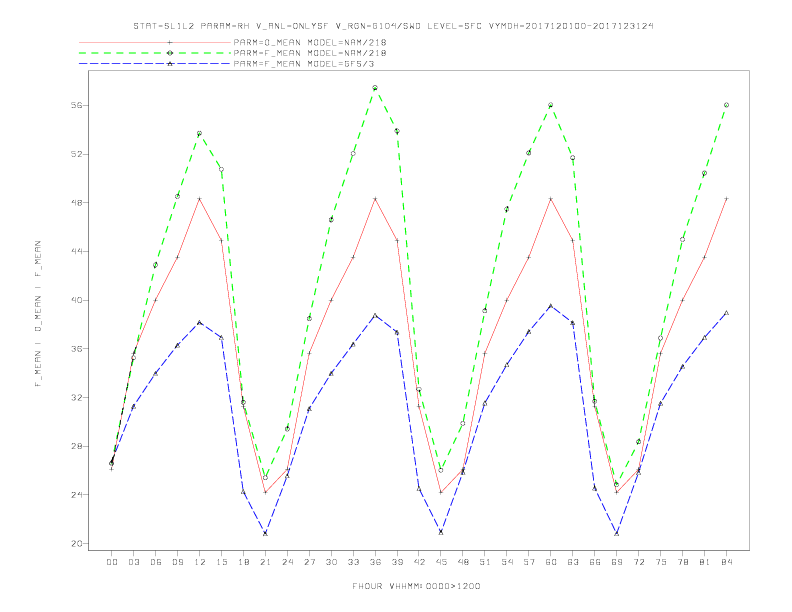Click x-axis tick label 03
This screenshot has width=792, height=612.
(134, 562)
